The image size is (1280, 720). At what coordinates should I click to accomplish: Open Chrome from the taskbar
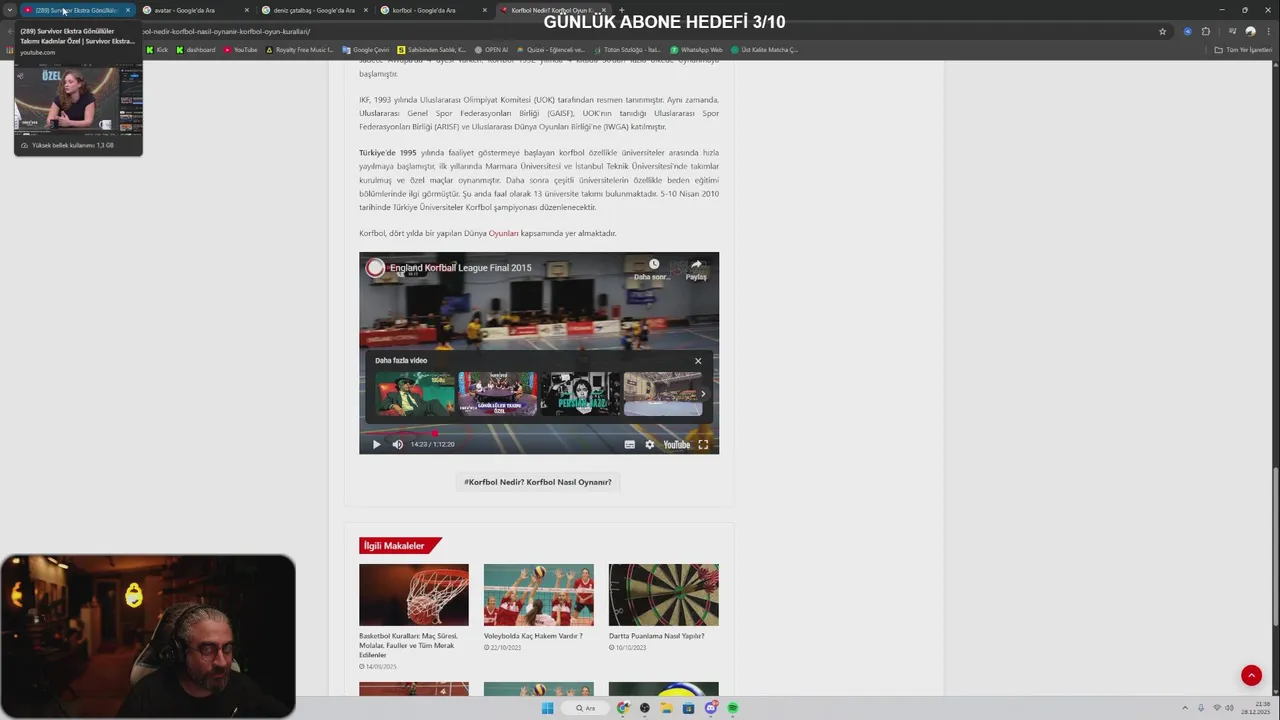623,708
